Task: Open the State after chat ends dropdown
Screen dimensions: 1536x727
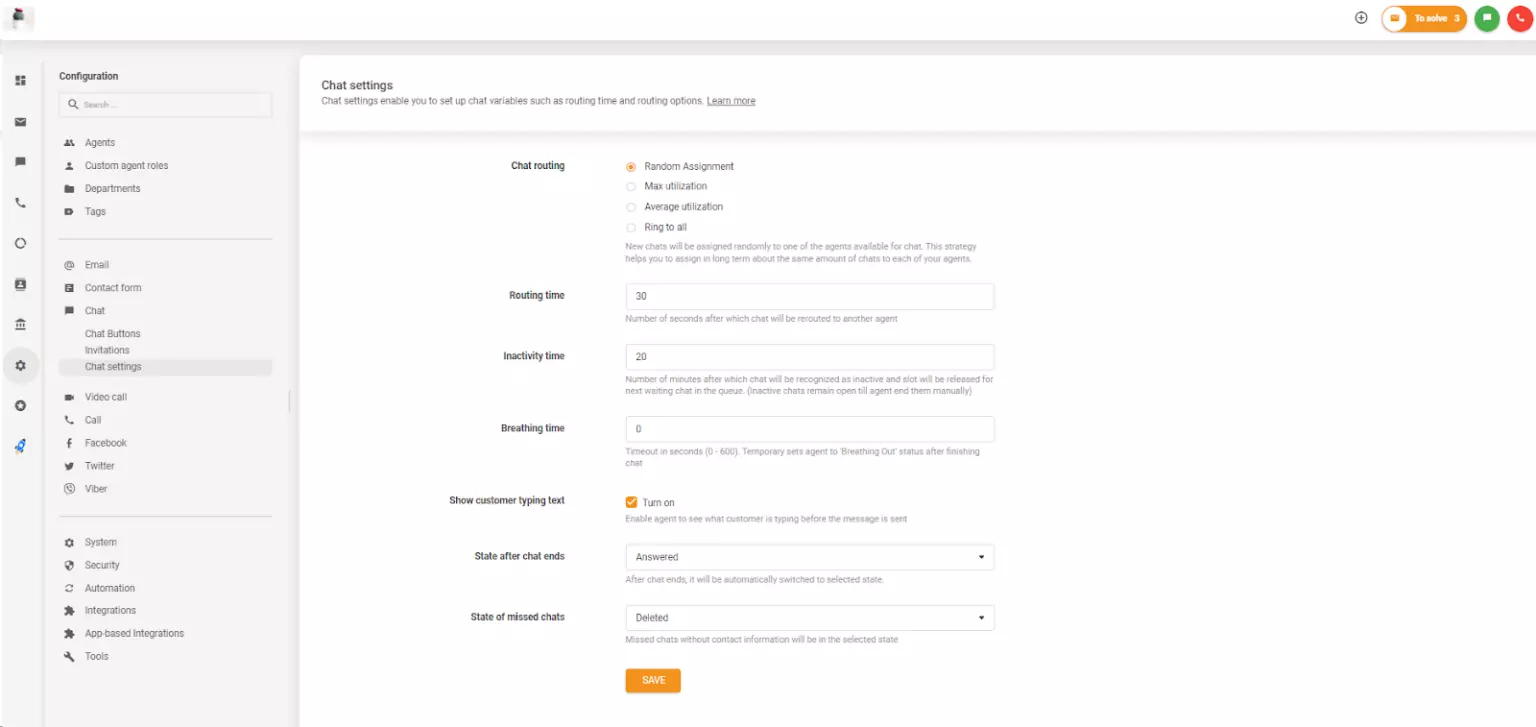Action: point(809,557)
